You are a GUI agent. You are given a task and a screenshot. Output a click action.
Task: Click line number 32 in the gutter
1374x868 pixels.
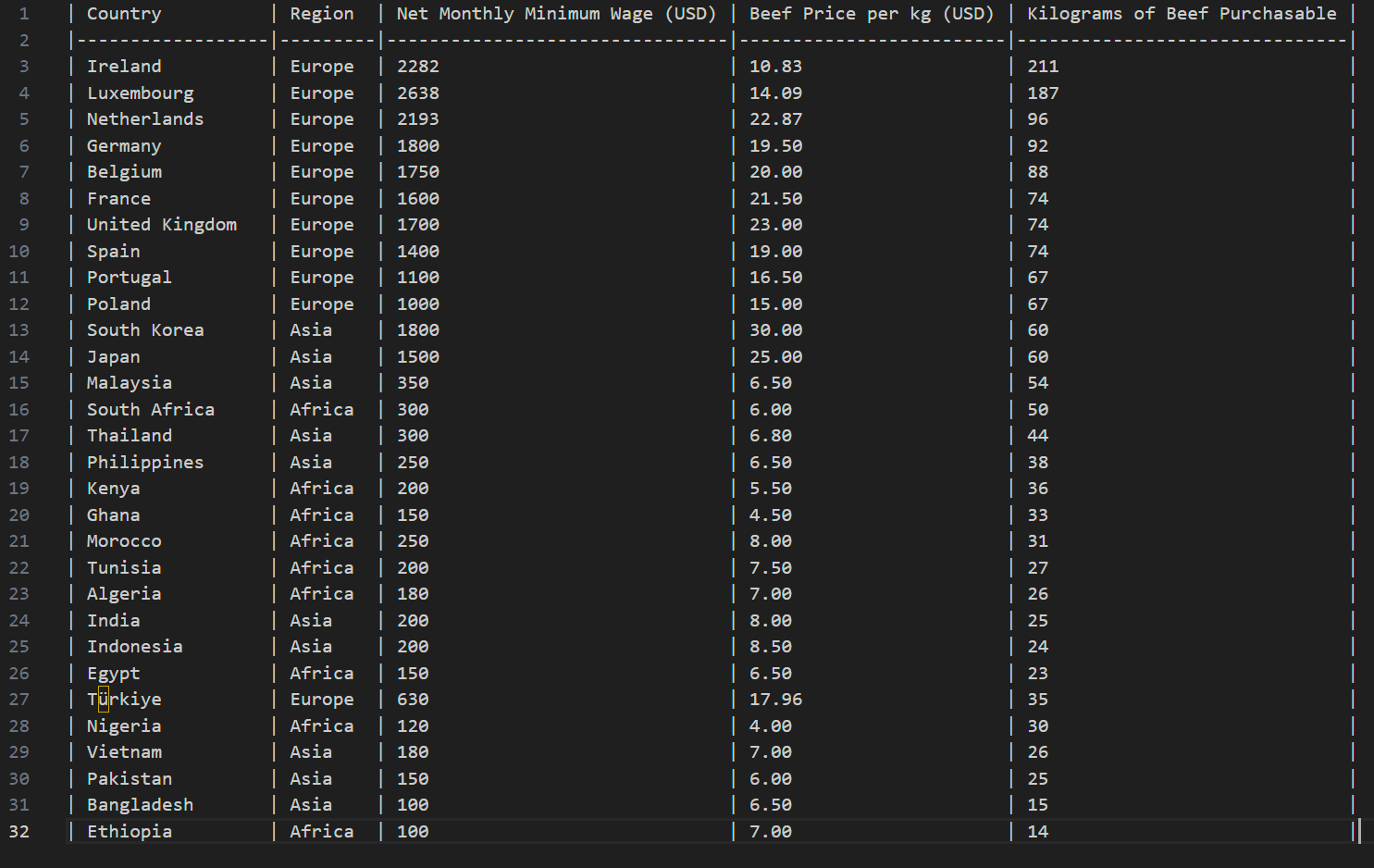[19, 832]
